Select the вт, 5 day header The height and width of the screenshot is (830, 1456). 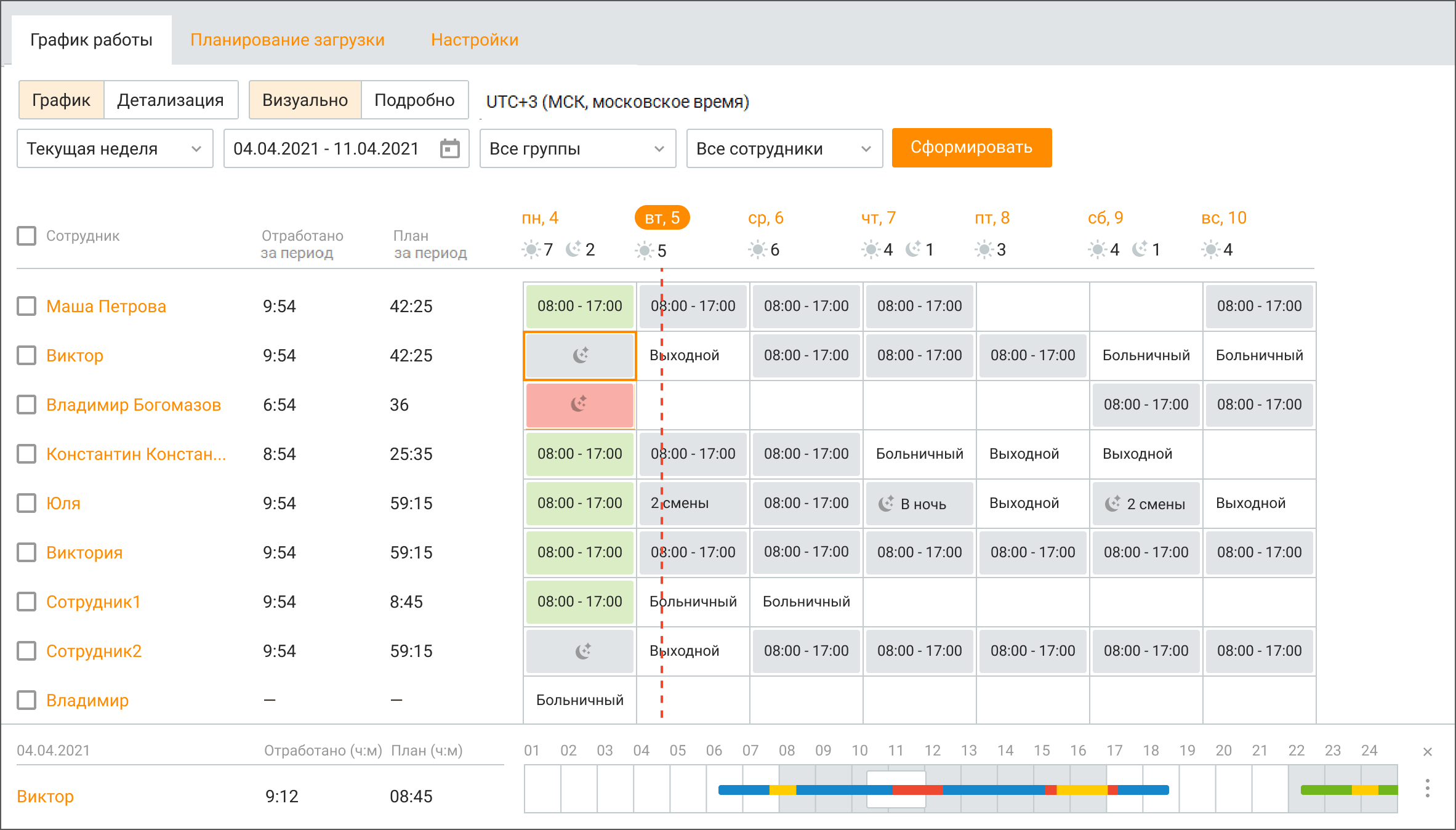pyautogui.click(x=662, y=217)
